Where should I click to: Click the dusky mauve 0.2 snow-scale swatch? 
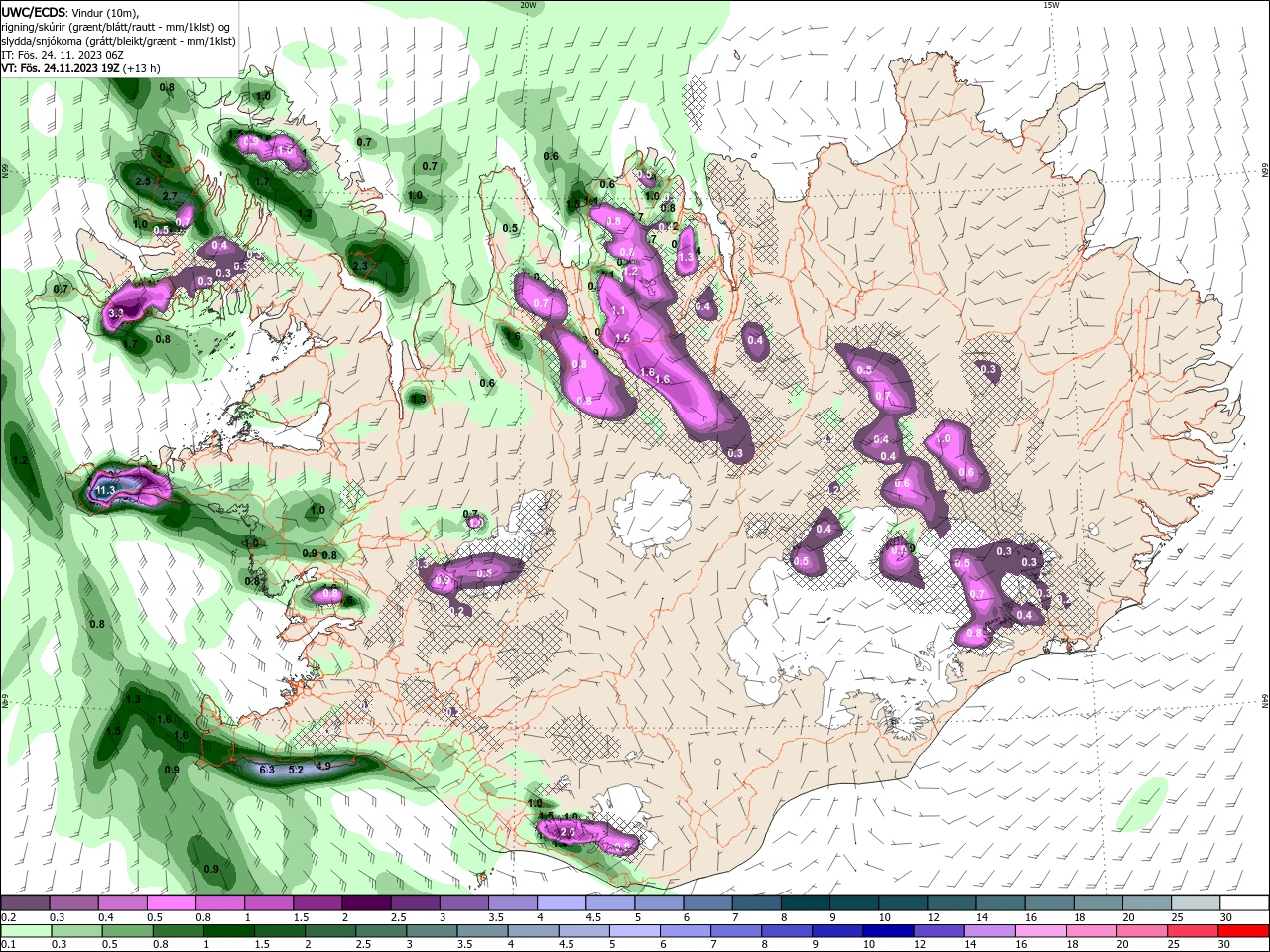point(25,902)
